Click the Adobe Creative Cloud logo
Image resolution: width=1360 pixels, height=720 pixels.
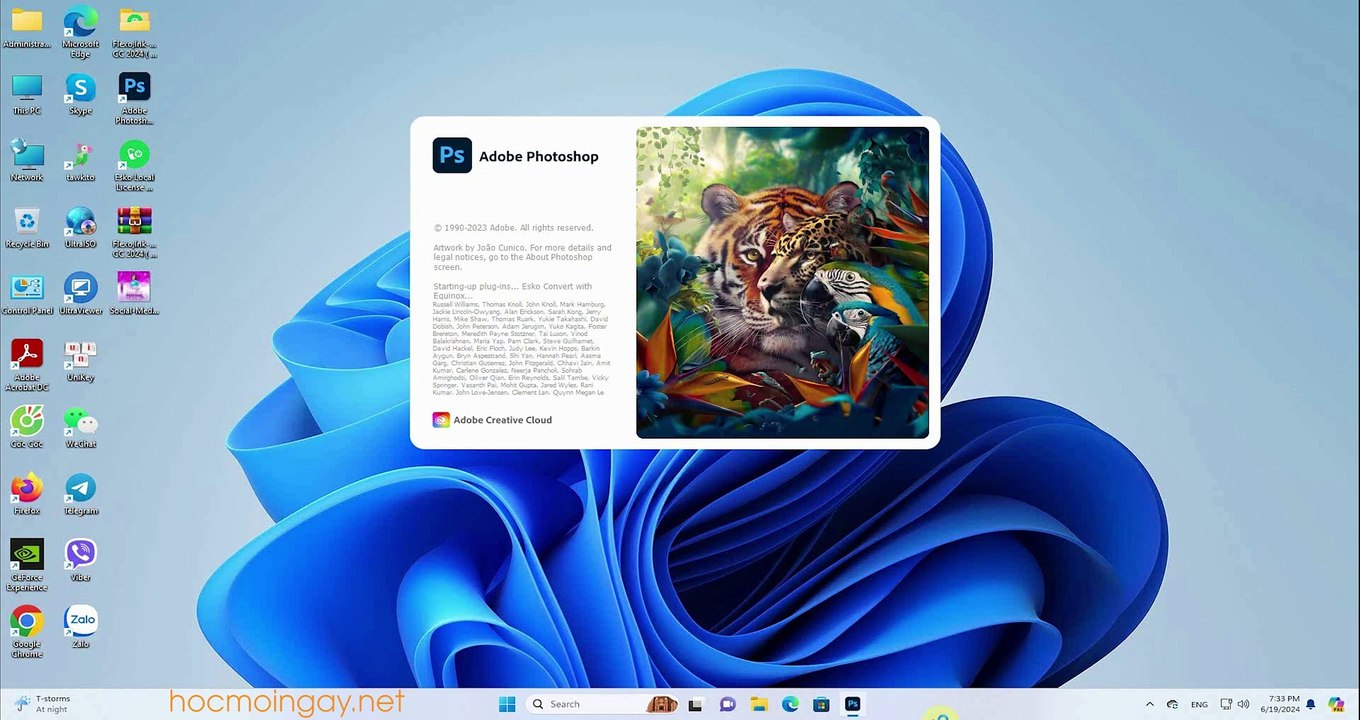[441, 420]
